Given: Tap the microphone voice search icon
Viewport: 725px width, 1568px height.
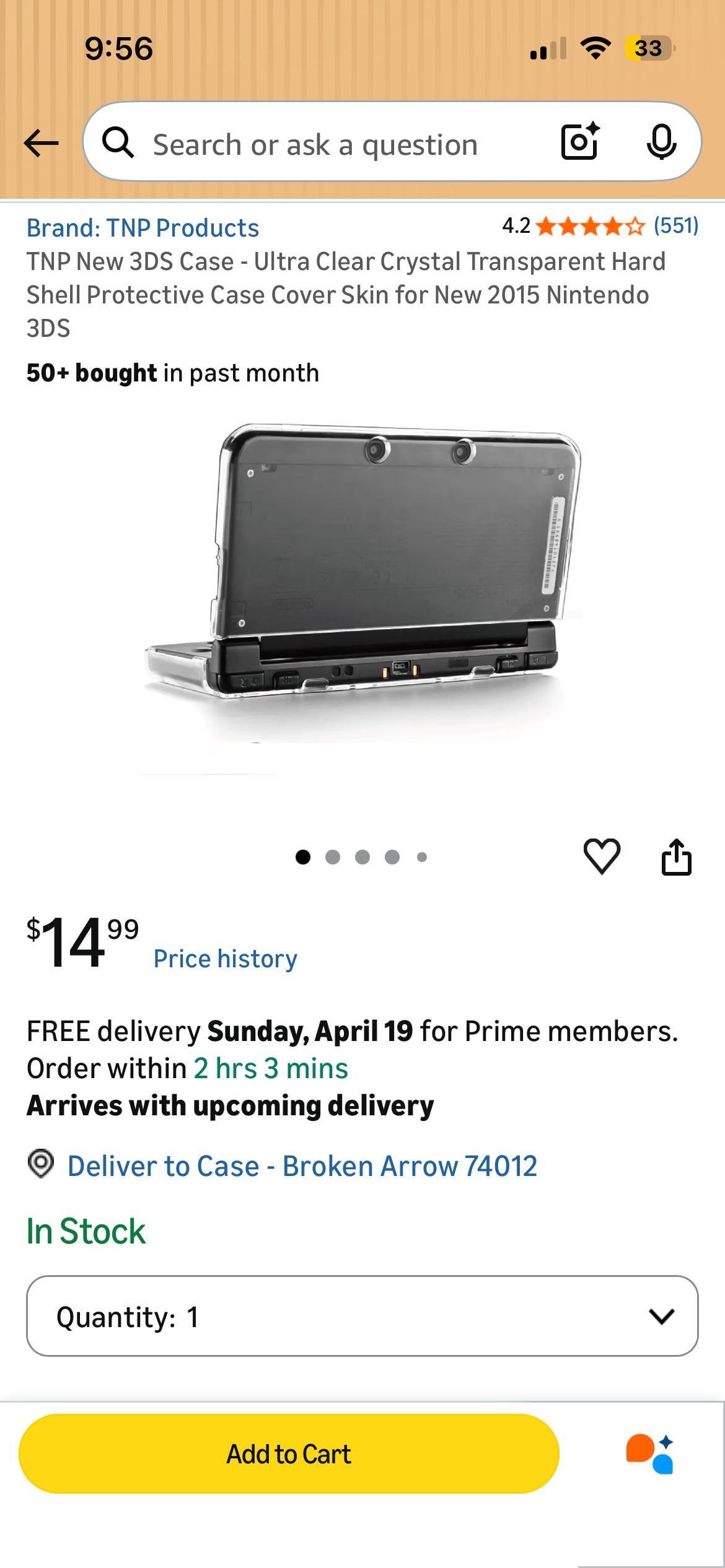Looking at the screenshot, I should (x=661, y=142).
